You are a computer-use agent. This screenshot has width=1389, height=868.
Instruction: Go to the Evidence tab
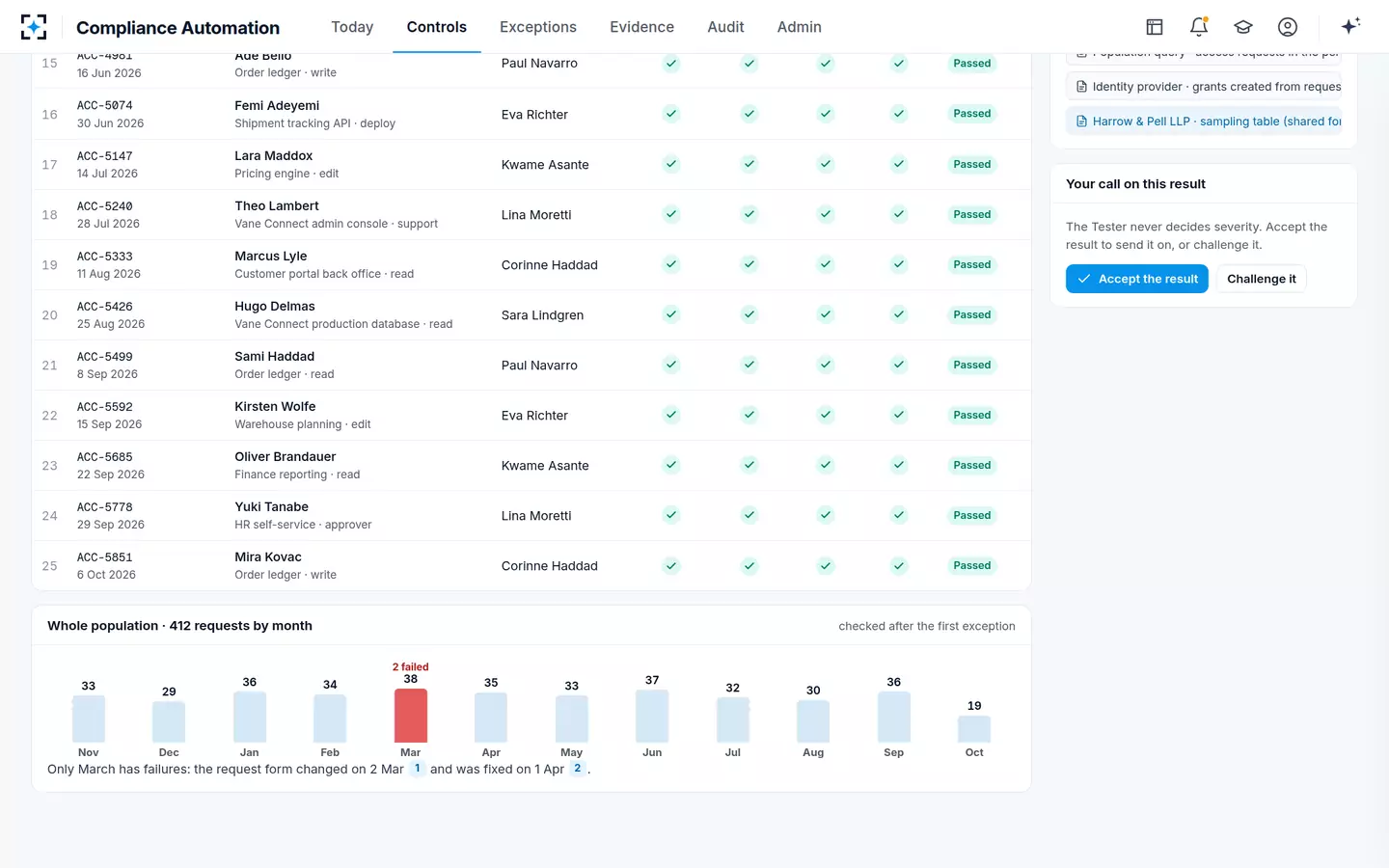(x=641, y=27)
